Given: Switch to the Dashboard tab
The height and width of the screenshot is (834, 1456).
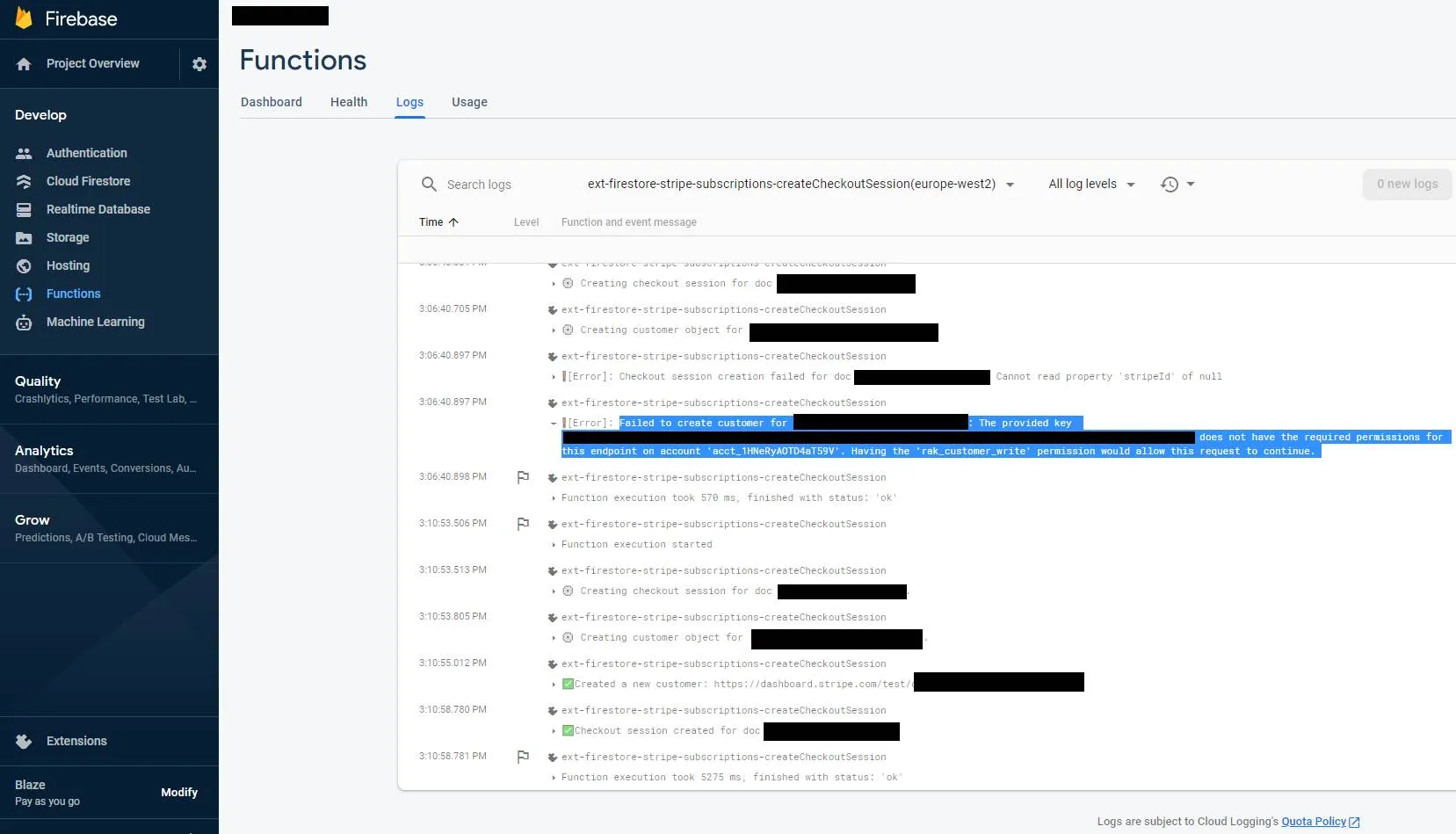Looking at the screenshot, I should (272, 102).
